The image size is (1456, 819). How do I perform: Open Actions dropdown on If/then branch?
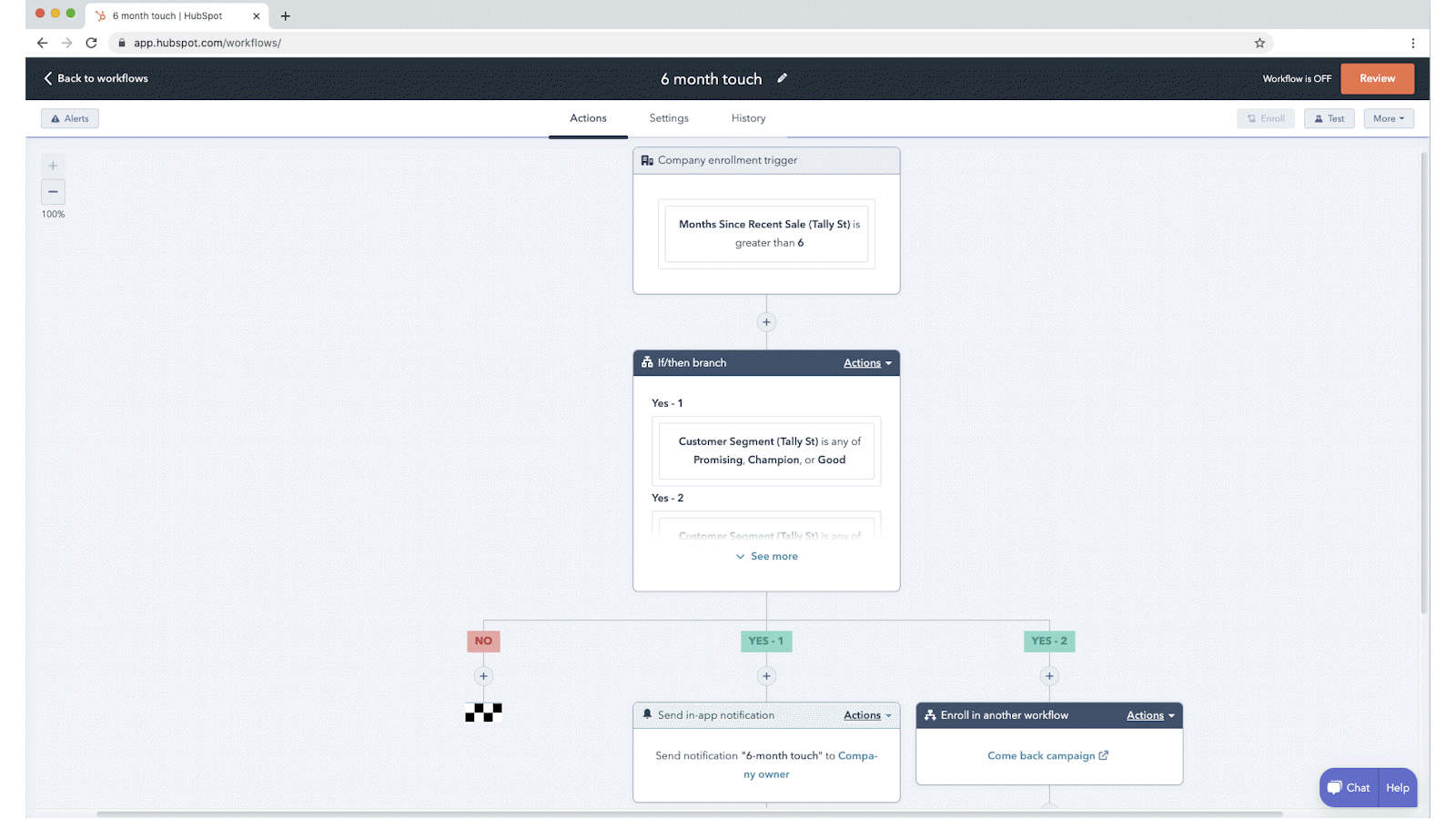(866, 363)
